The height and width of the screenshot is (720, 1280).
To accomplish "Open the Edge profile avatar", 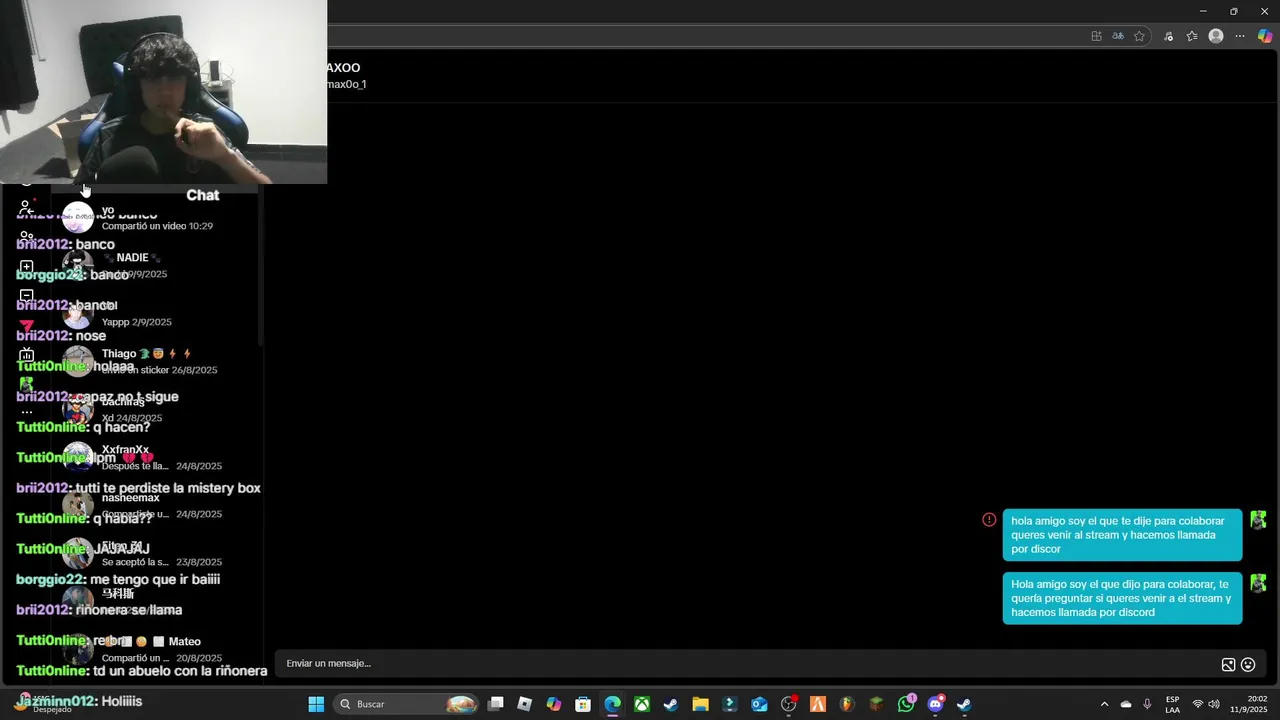I will click(1216, 36).
